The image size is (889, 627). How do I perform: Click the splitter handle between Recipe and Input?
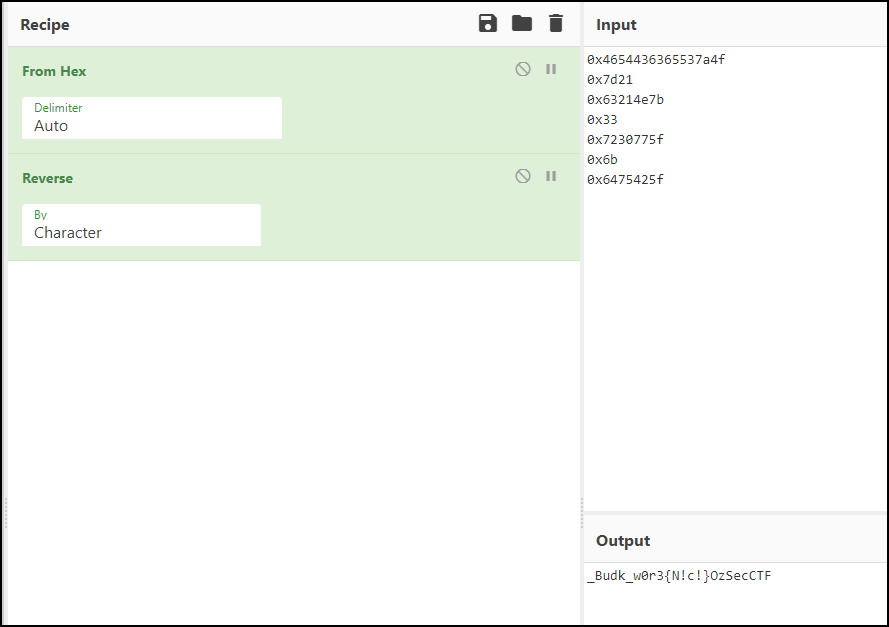click(x=582, y=512)
